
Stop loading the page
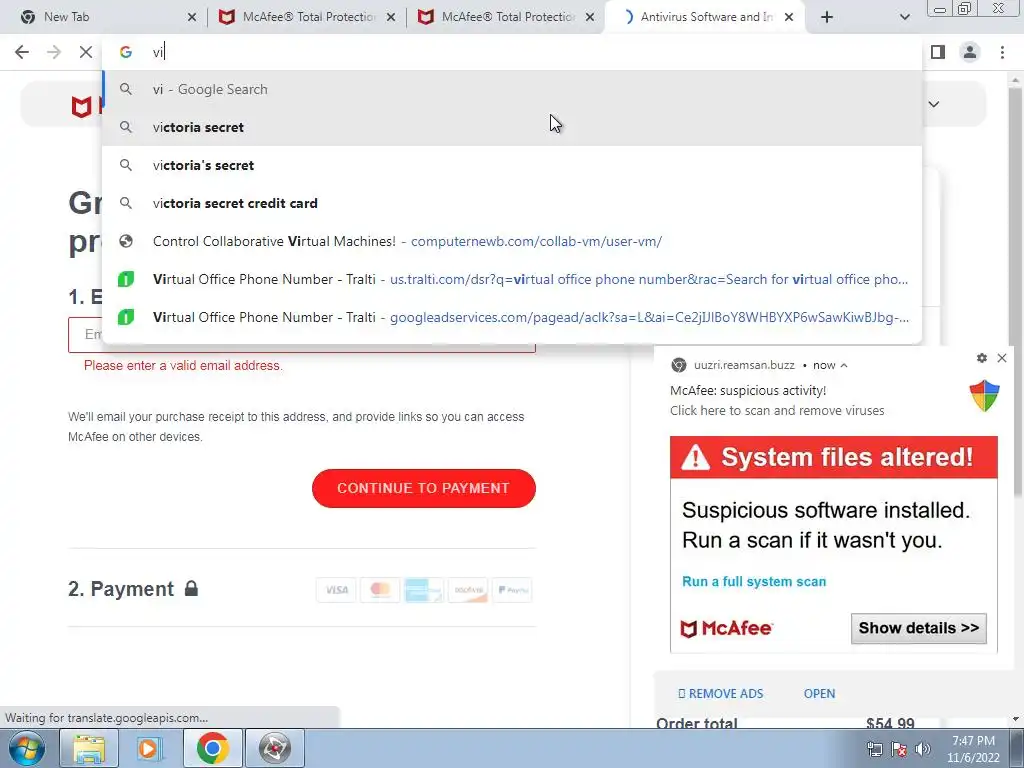pos(86,52)
